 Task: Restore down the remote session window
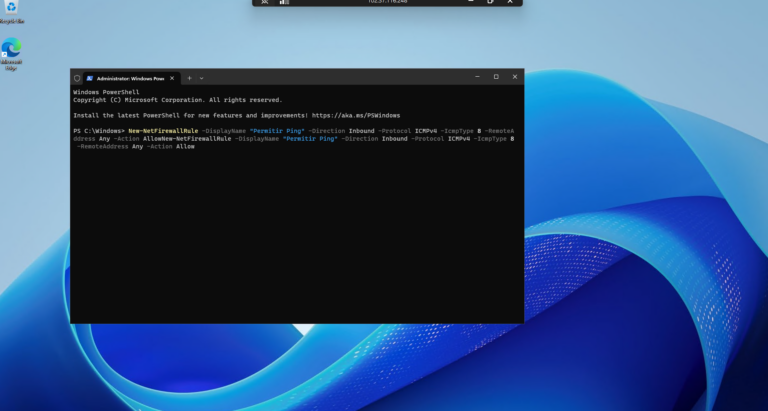(x=490, y=2)
